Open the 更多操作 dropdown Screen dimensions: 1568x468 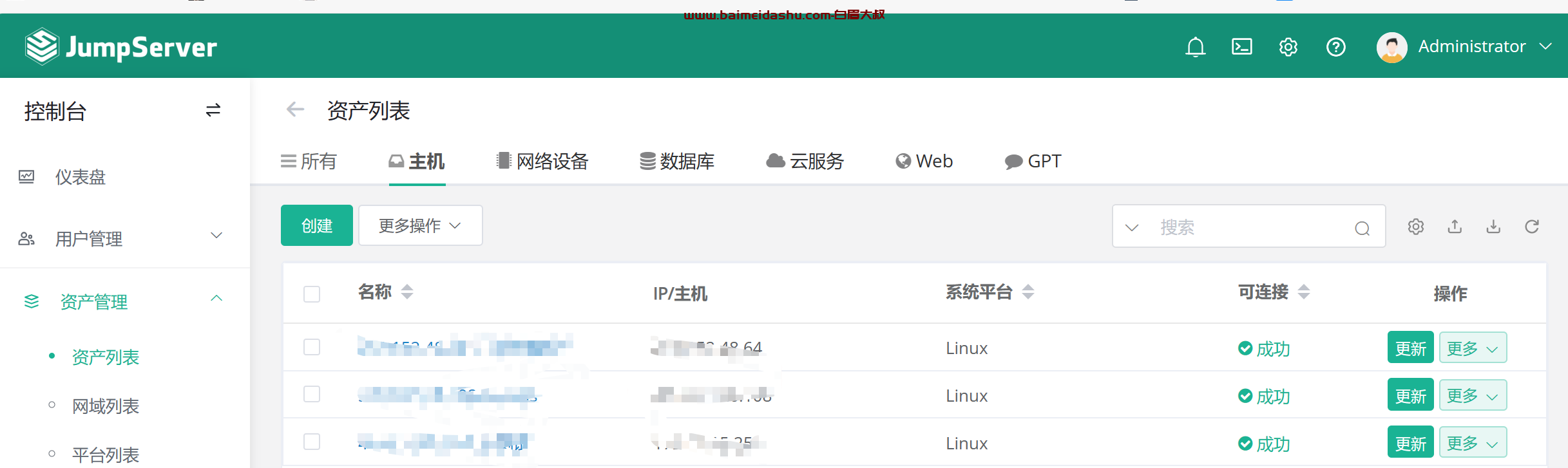pyautogui.click(x=420, y=225)
